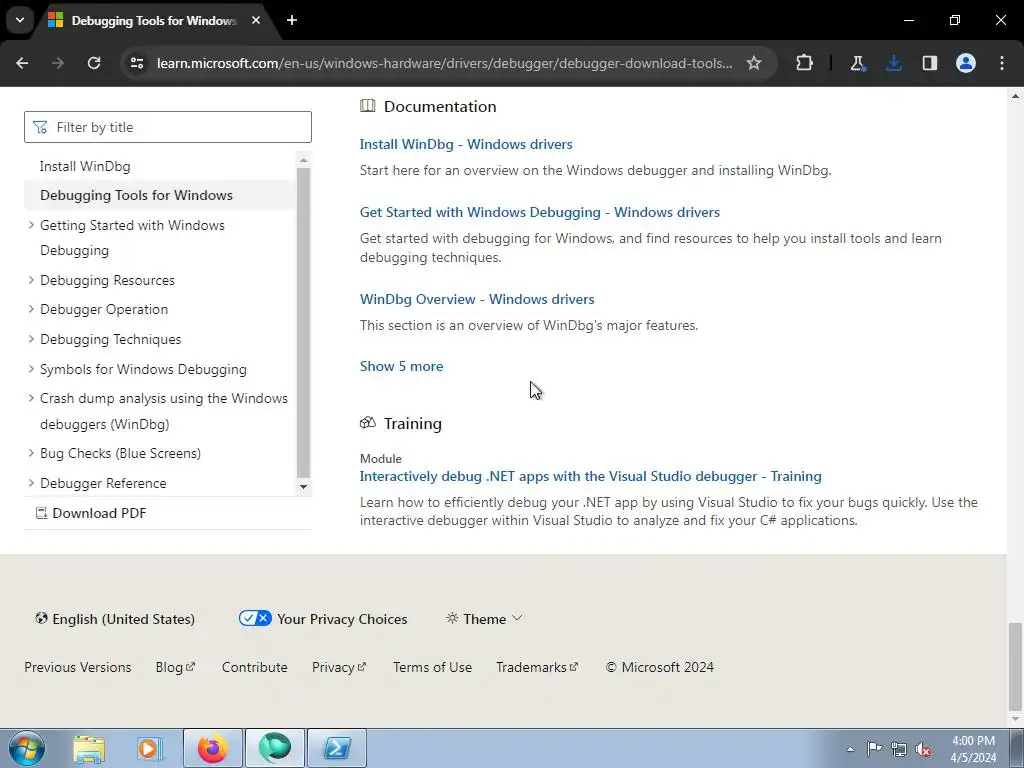Open the Contribute footer link
The height and width of the screenshot is (768, 1024).
pyautogui.click(x=255, y=667)
